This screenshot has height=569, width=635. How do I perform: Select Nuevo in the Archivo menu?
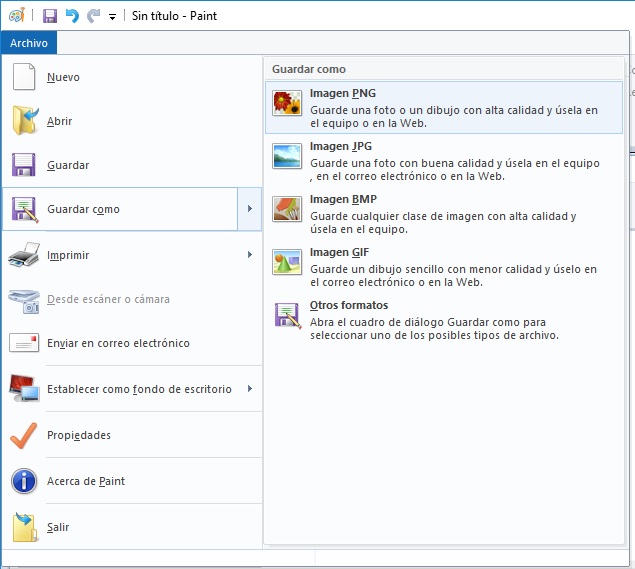pos(132,77)
